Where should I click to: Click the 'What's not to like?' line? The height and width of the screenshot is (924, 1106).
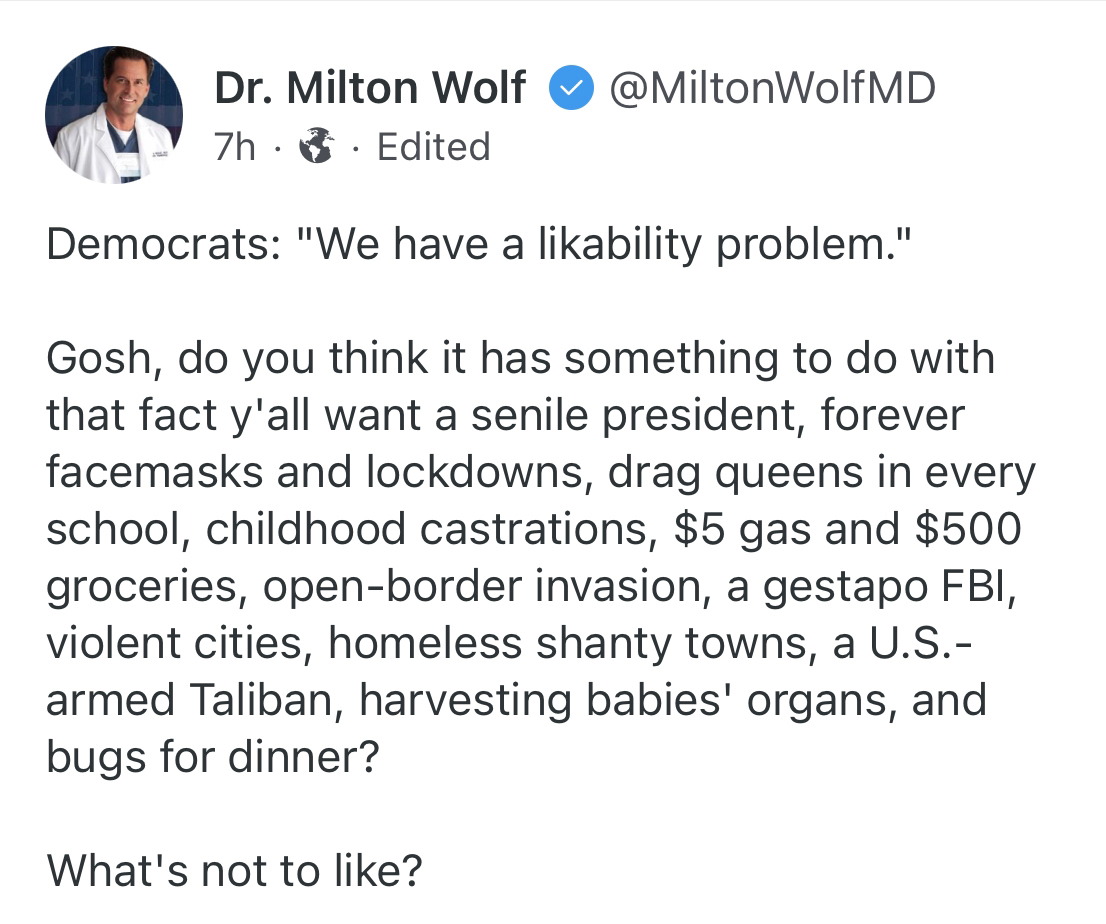[x=234, y=871]
